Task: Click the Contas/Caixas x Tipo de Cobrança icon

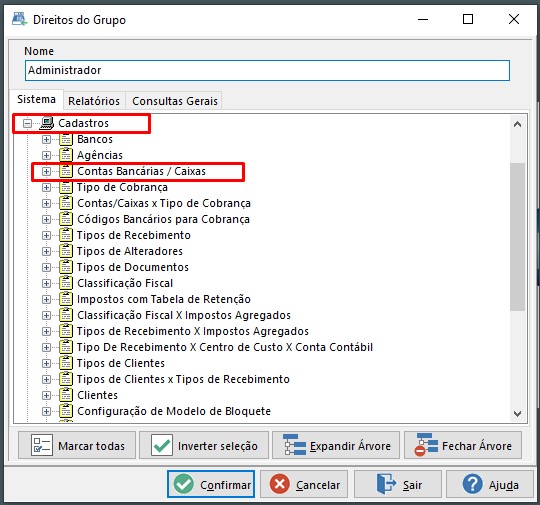Action: click(x=66, y=203)
